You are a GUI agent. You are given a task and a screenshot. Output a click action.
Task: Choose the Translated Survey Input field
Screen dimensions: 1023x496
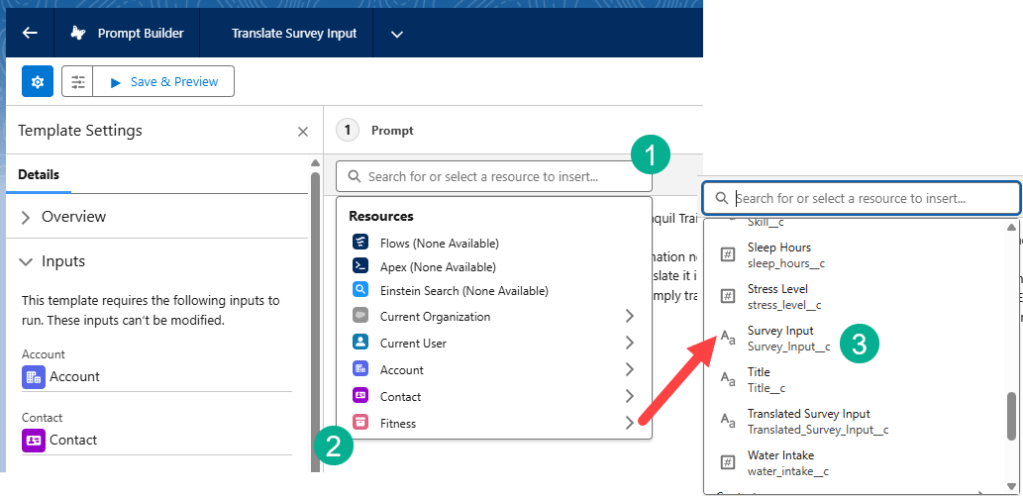[808, 421]
